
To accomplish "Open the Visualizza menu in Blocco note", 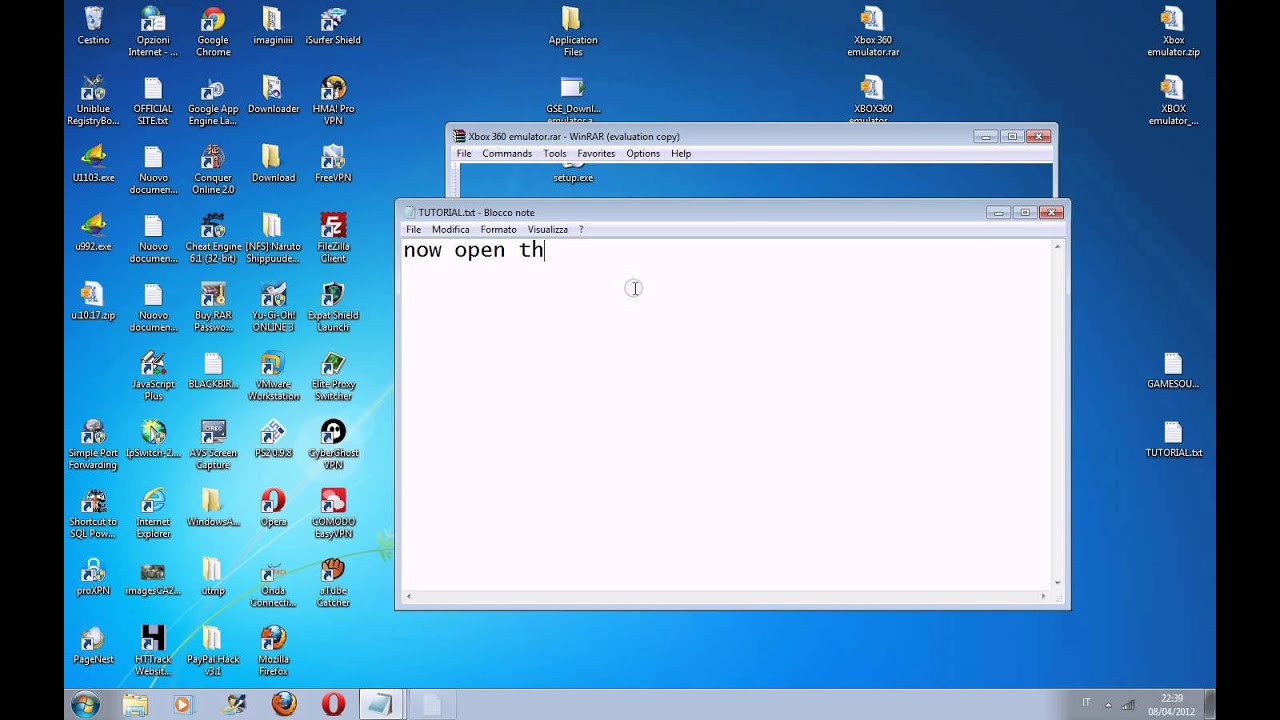I will pyautogui.click(x=547, y=230).
